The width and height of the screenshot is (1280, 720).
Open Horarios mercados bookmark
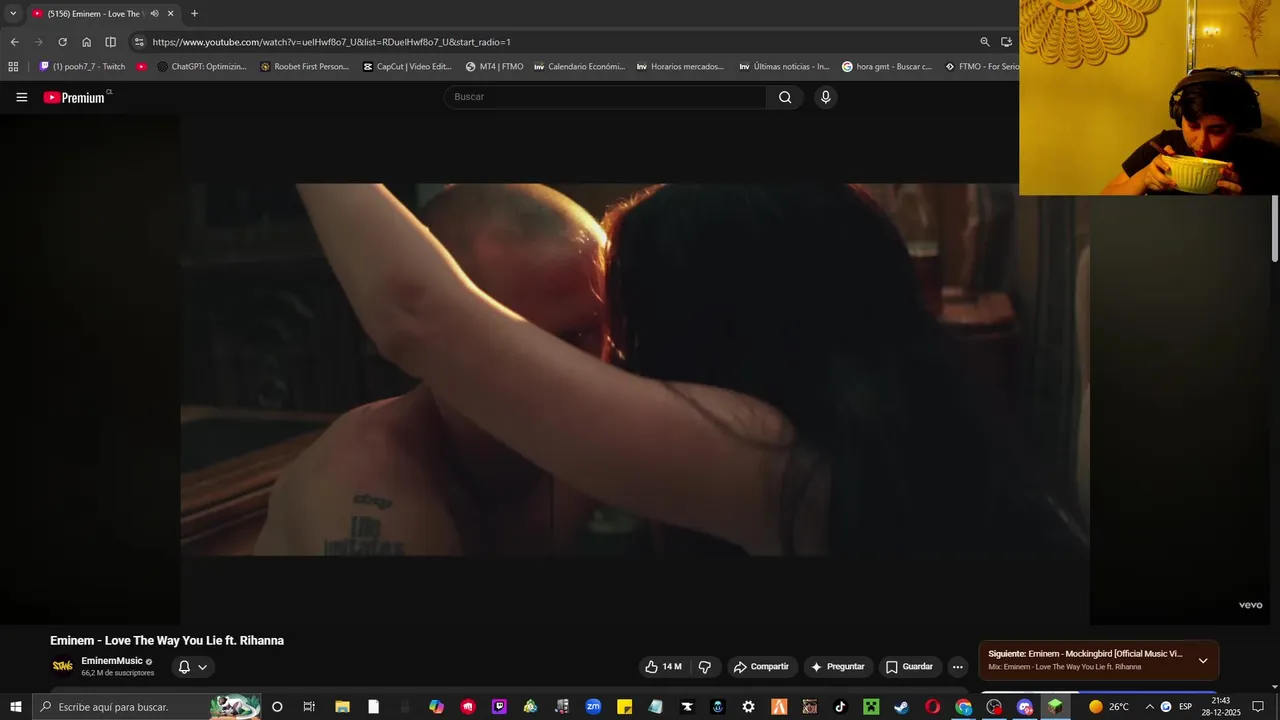[x=680, y=67]
